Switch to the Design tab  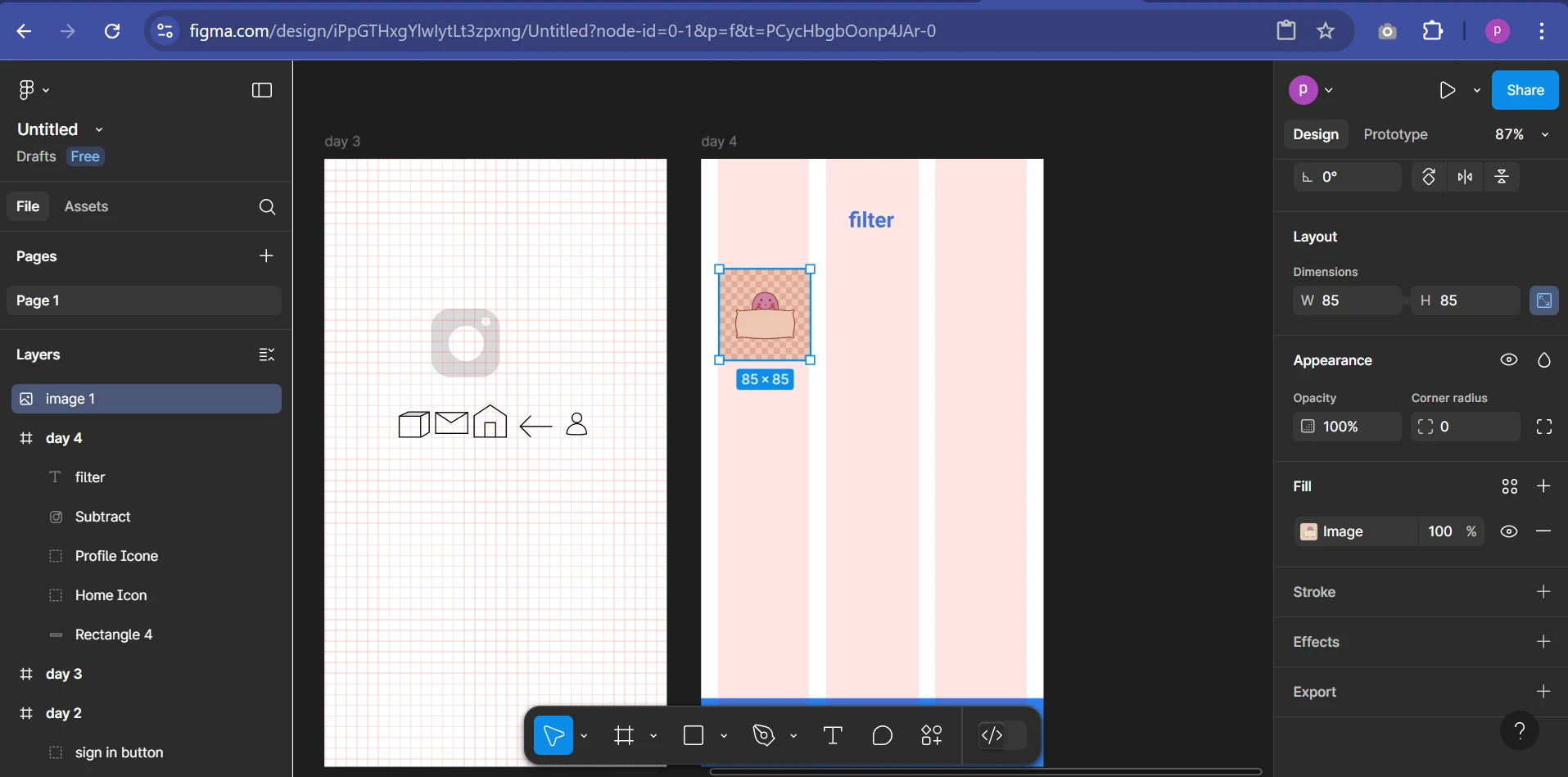(1316, 134)
